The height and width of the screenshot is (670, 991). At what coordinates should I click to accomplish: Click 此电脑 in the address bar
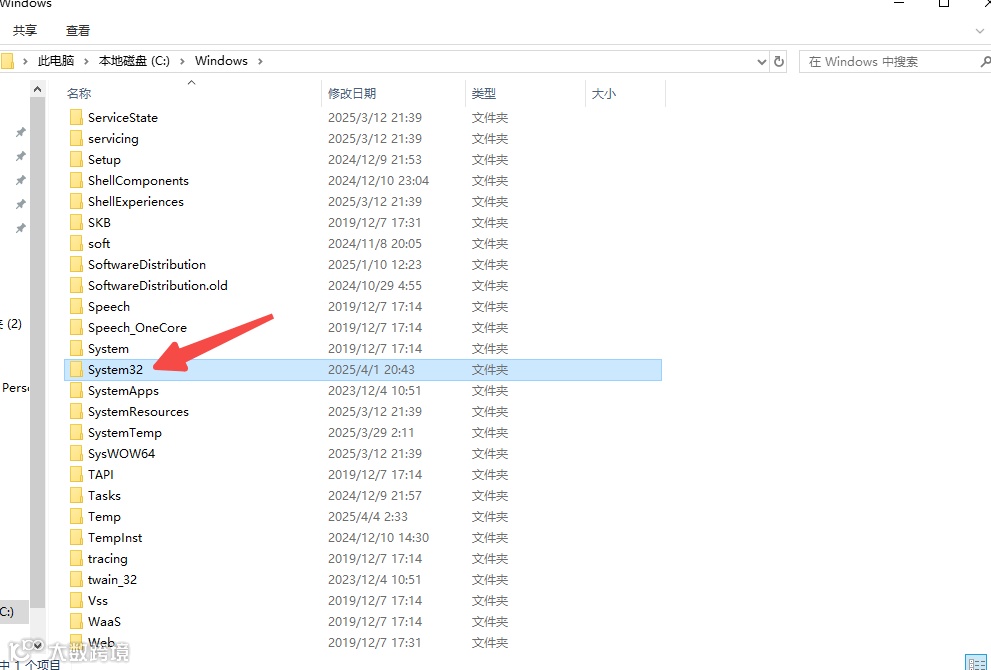(56, 61)
